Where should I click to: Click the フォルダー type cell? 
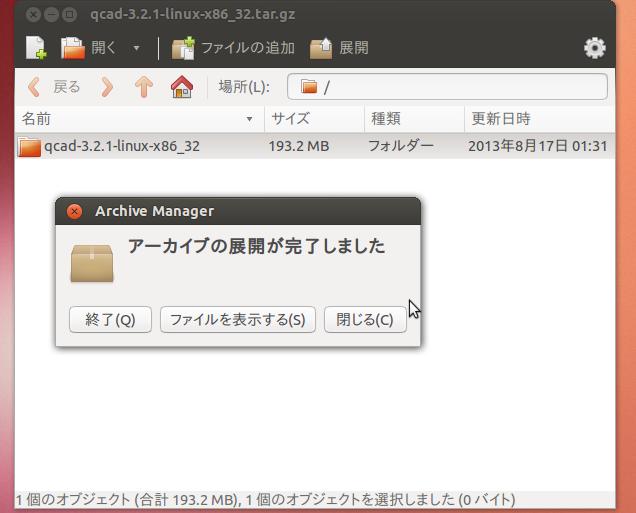[x=401, y=146]
